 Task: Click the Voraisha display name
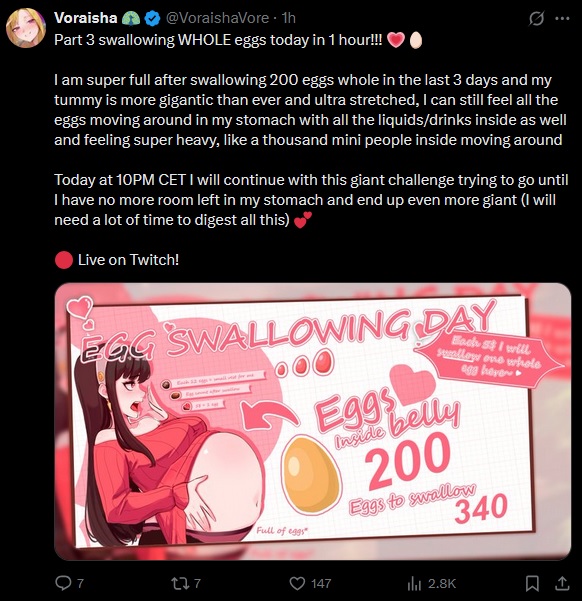click(85, 18)
